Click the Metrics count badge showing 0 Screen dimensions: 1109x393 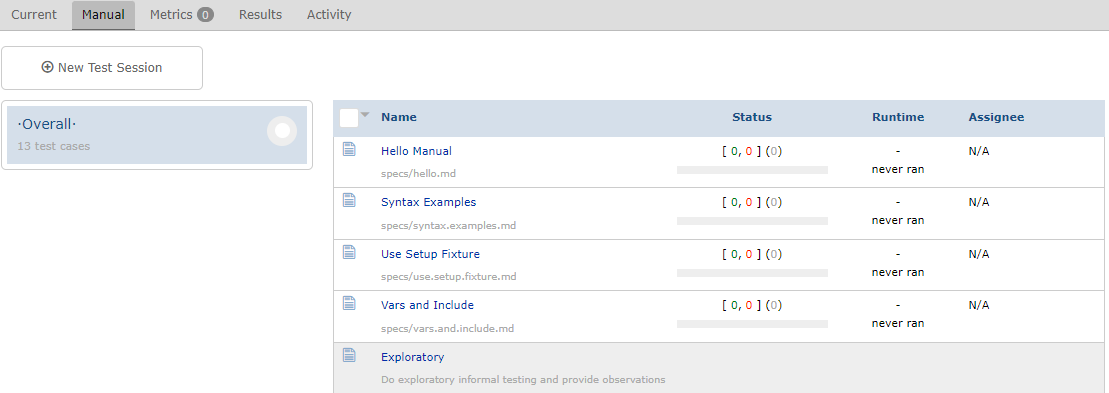pyautogui.click(x=205, y=15)
